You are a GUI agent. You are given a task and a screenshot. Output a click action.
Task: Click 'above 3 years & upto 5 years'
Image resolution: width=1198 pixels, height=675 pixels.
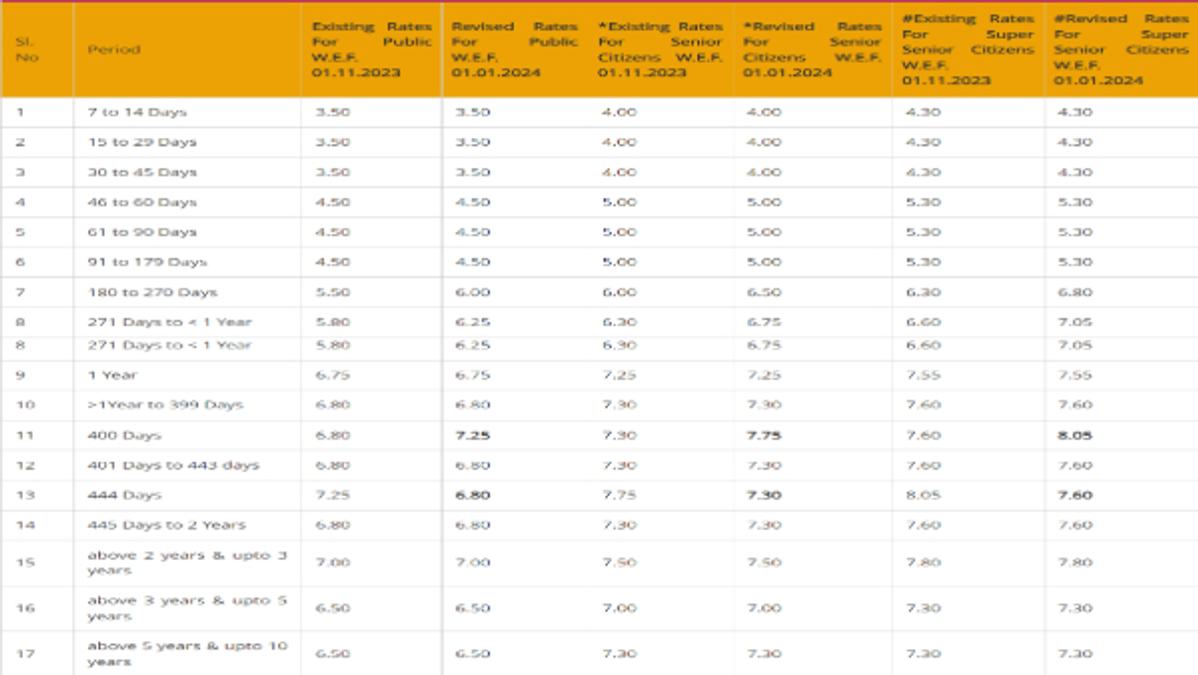tap(187, 608)
